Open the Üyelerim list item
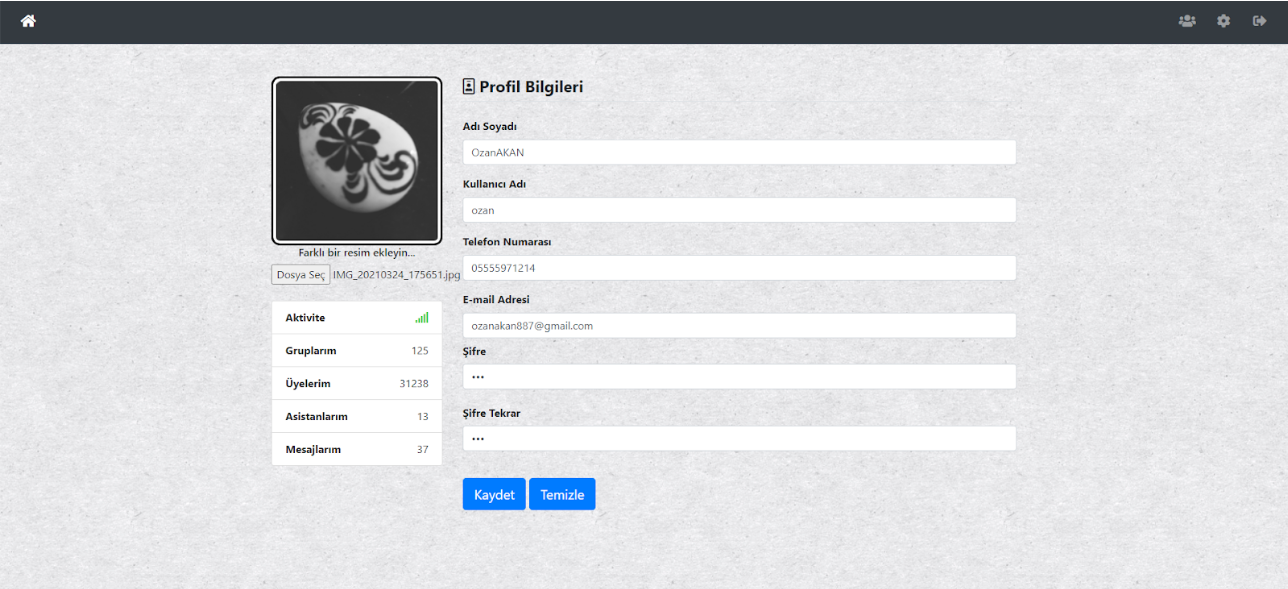 357,384
